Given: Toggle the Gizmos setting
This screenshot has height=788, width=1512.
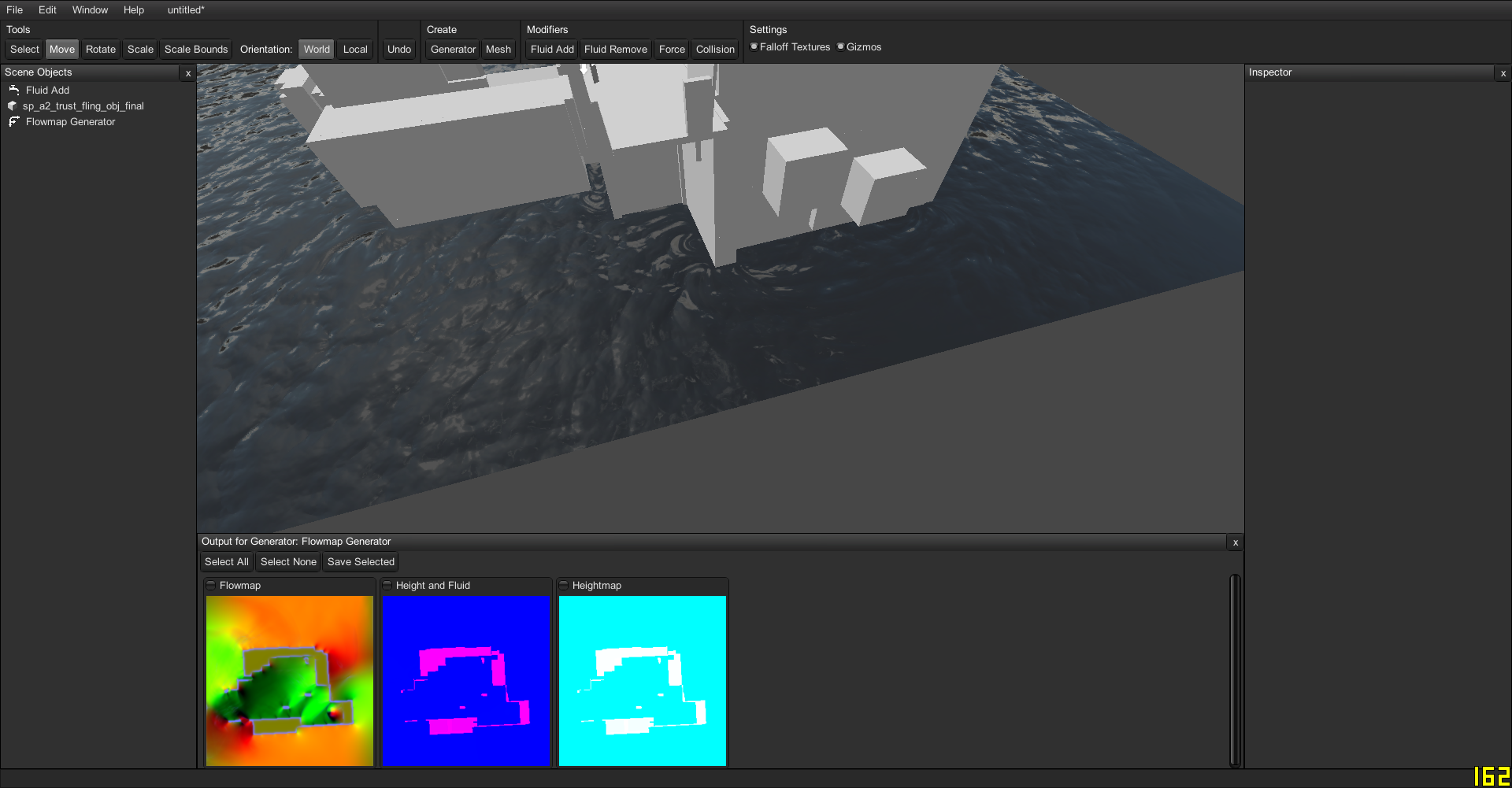Looking at the screenshot, I should [x=840, y=46].
